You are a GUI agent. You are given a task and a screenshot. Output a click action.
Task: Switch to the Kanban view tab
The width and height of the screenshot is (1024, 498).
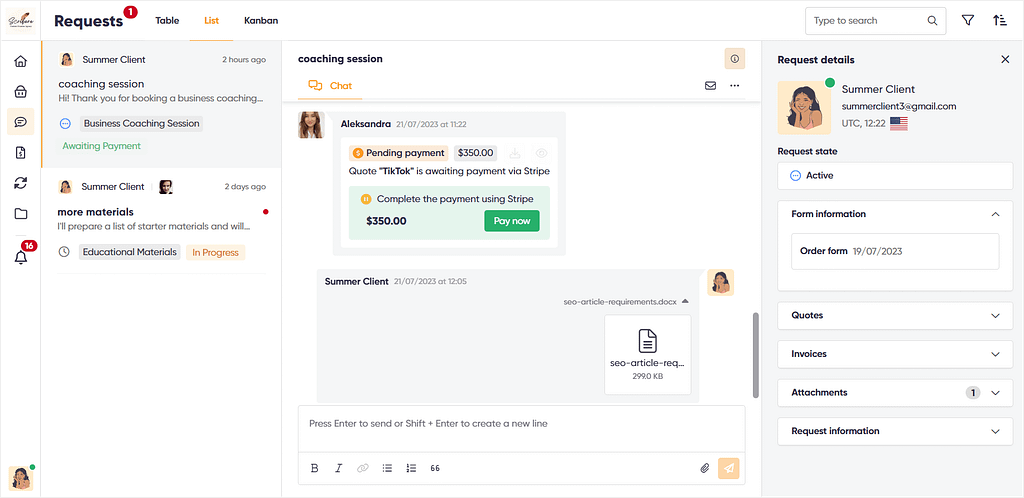(x=261, y=21)
